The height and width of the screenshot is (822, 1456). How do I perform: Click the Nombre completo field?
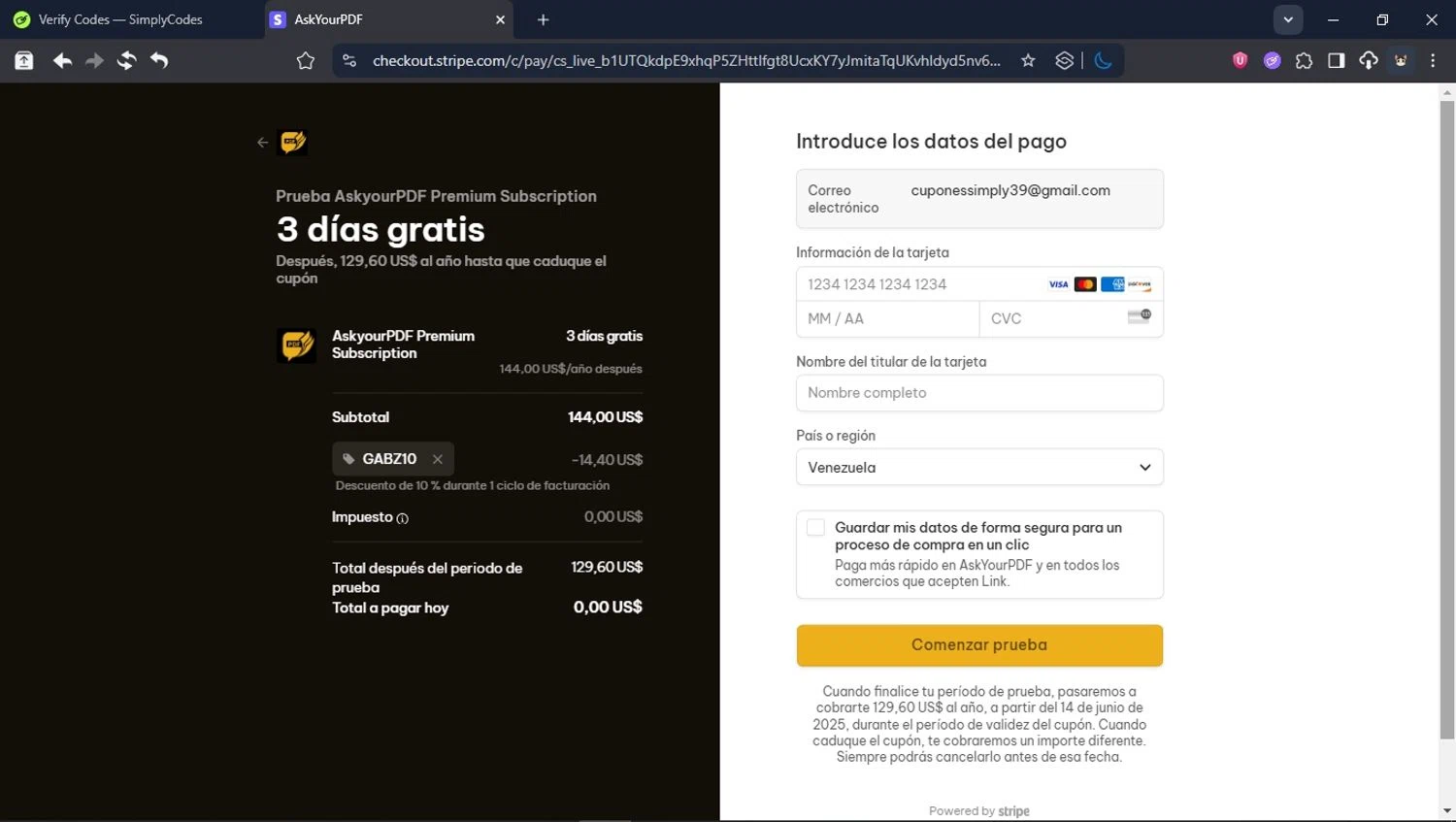tap(979, 393)
